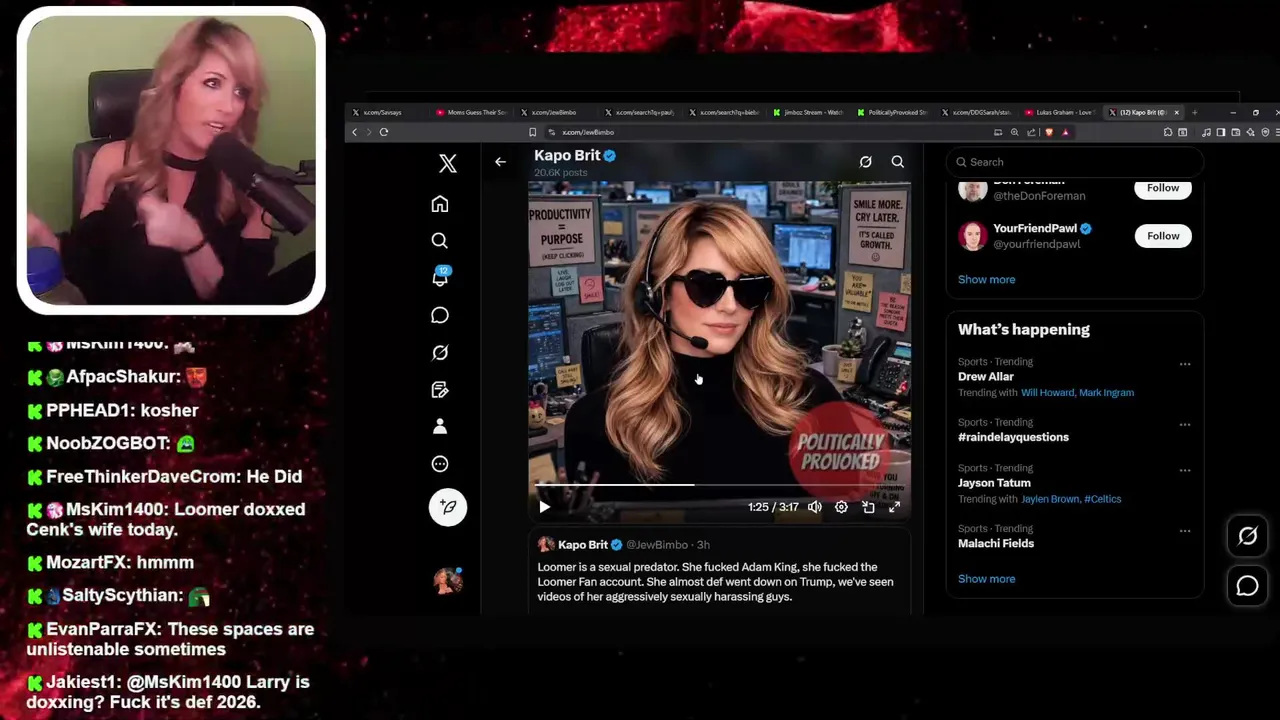The height and width of the screenshot is (720, 1280).
Task: Follow YourFriendPawl
Action: [1163, 236]
